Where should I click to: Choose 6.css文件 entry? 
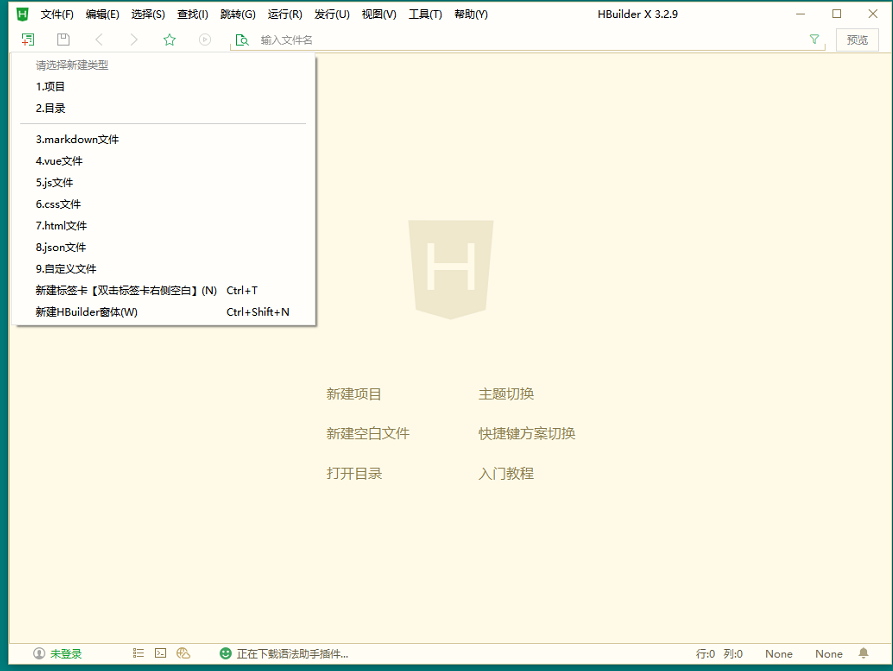click(x=163, y=204)
